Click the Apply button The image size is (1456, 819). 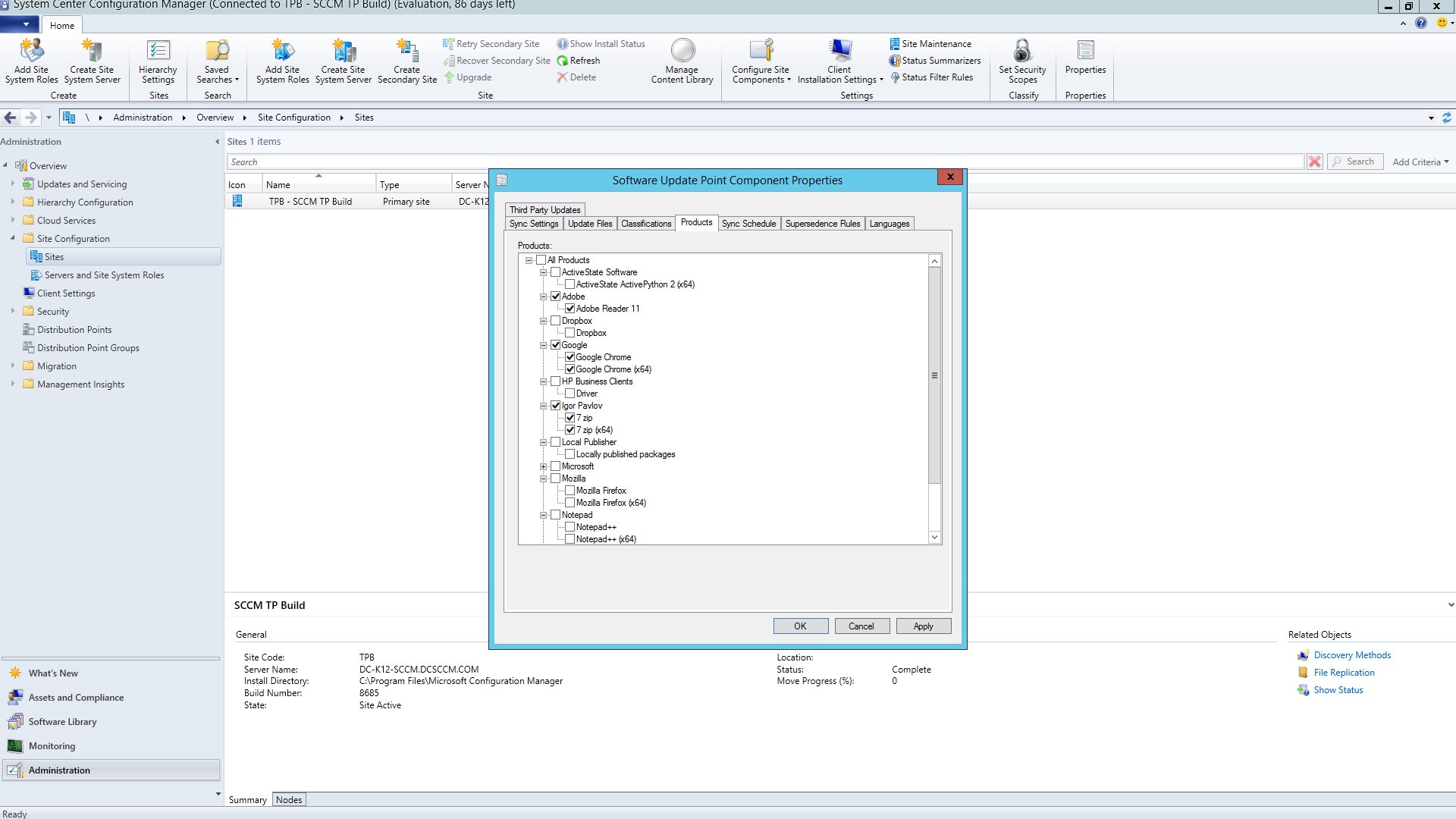923,626
